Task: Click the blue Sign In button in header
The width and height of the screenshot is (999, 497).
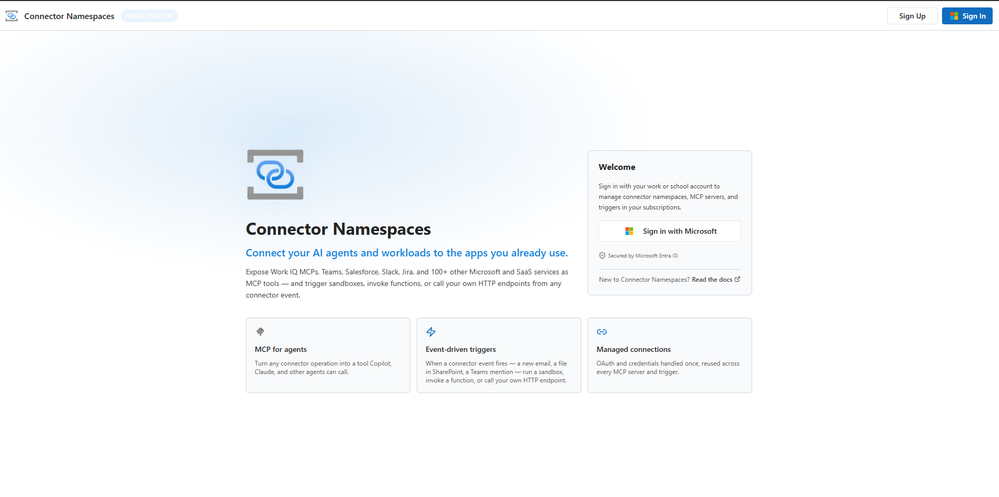Action: 967,16
